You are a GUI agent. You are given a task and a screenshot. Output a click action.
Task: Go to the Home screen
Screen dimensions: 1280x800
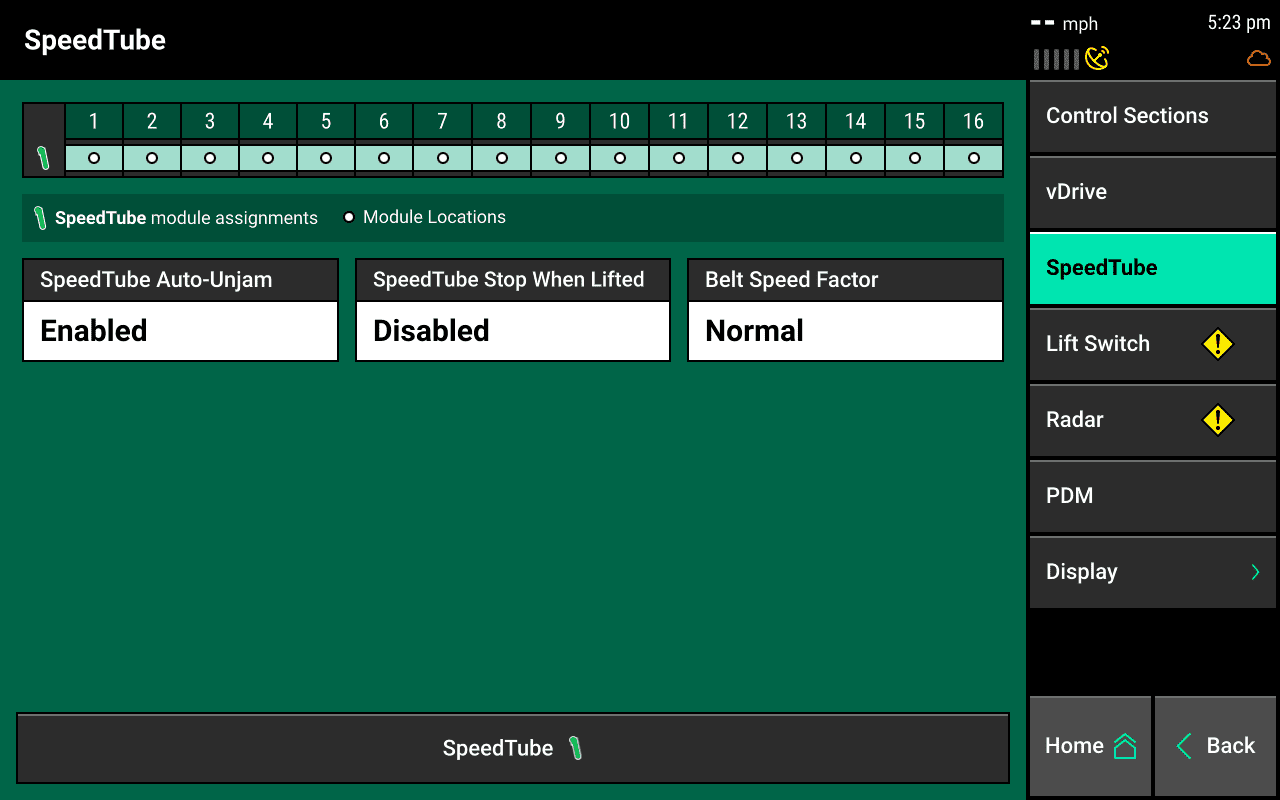click(x=1090, y=746)
